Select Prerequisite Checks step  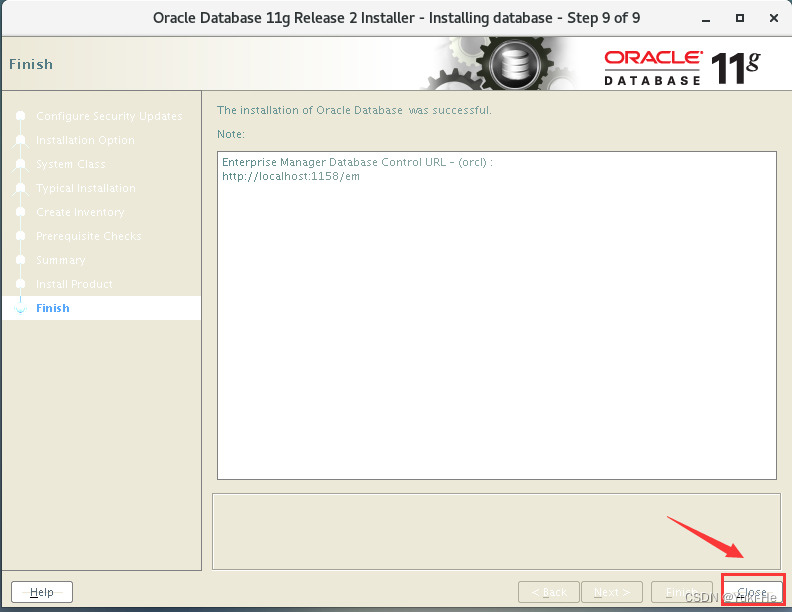tap(88, 236)
